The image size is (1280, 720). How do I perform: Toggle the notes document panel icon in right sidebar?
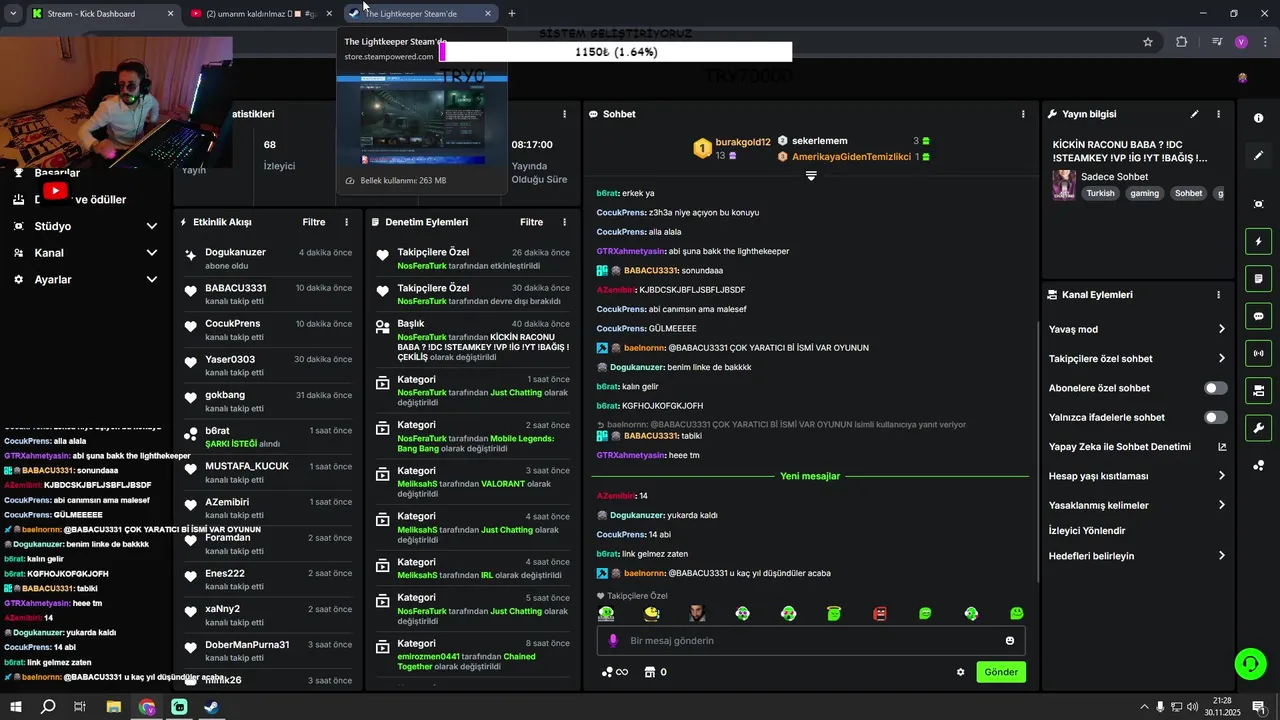(x=1258, y=278)
